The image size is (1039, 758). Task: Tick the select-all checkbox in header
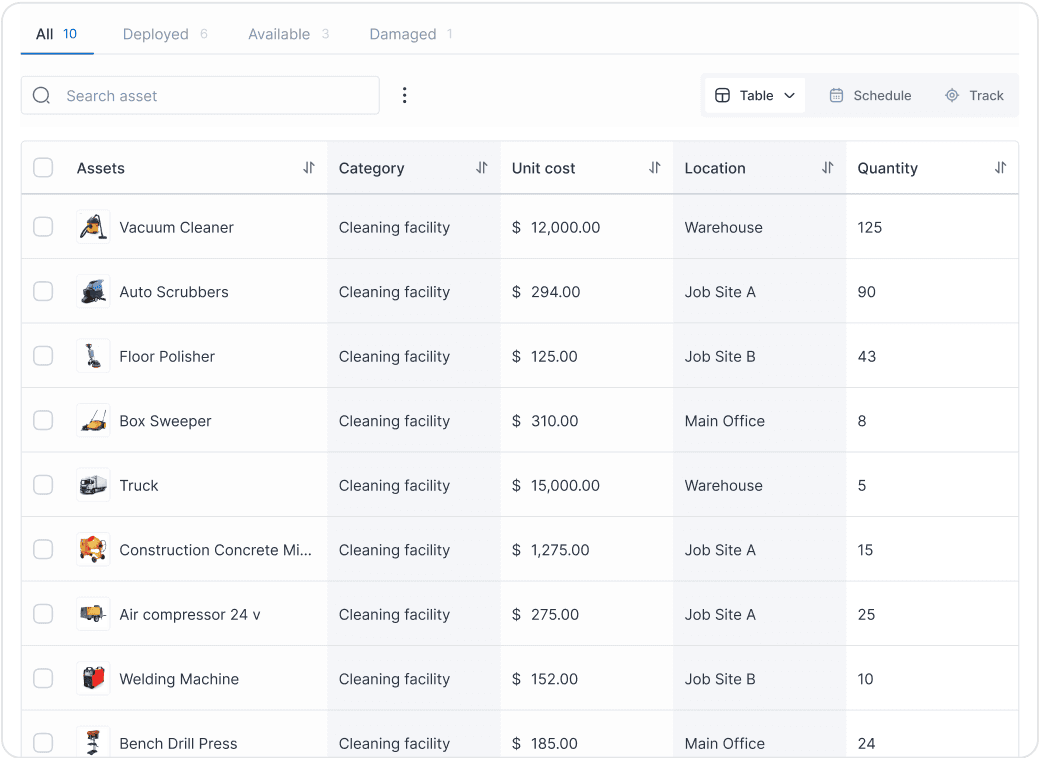pyautogui.click(x=43, y=168)
